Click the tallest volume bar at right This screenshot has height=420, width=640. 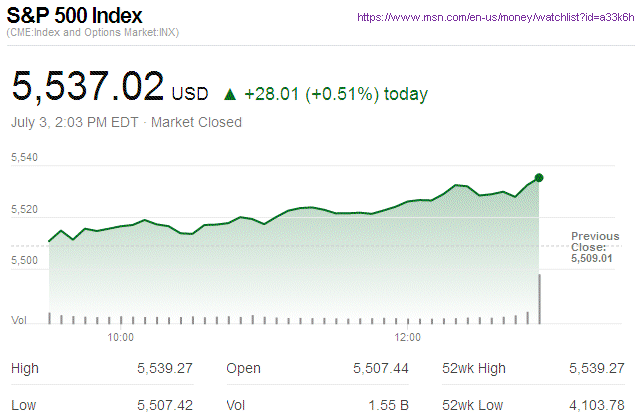point(539,298)
